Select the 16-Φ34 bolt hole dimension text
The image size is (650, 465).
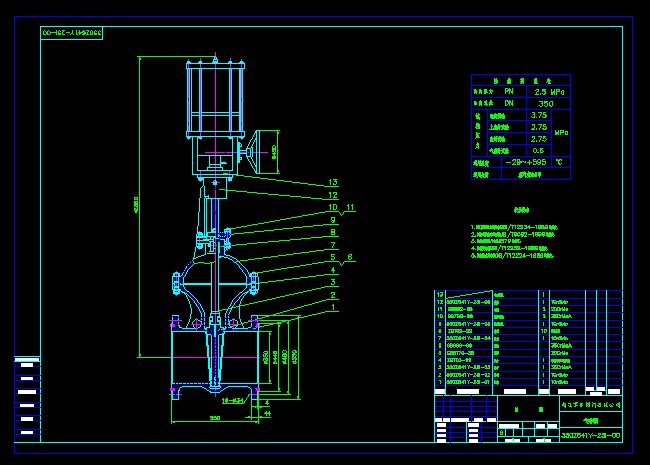(232, 401)
